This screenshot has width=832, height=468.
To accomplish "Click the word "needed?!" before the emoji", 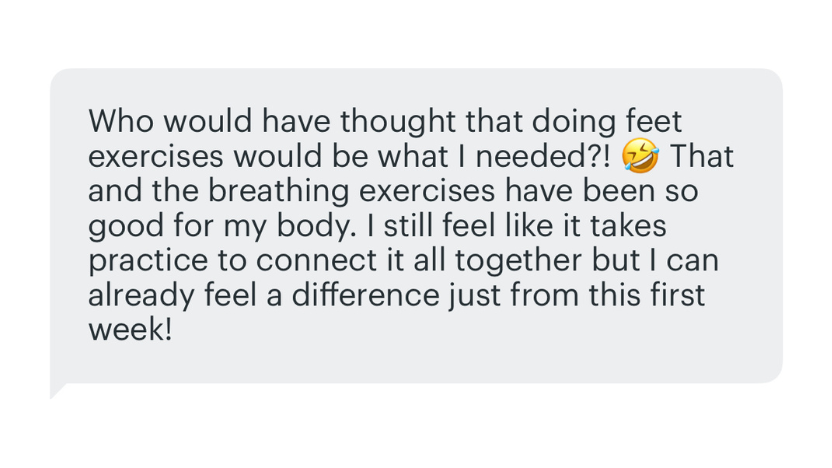I will point(543,156).
